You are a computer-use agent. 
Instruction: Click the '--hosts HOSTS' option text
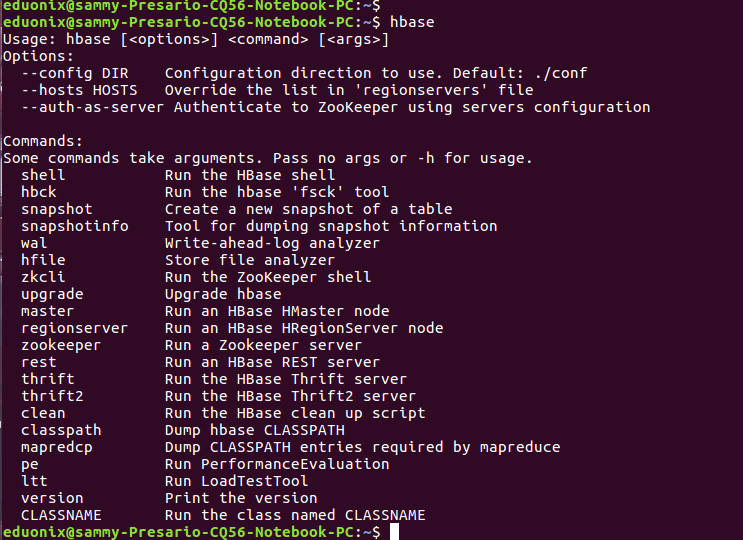tap(79, 90)
